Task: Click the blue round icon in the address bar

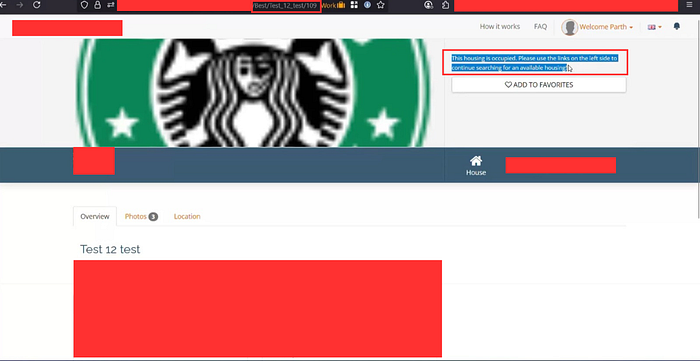Action: pos(367,5)
